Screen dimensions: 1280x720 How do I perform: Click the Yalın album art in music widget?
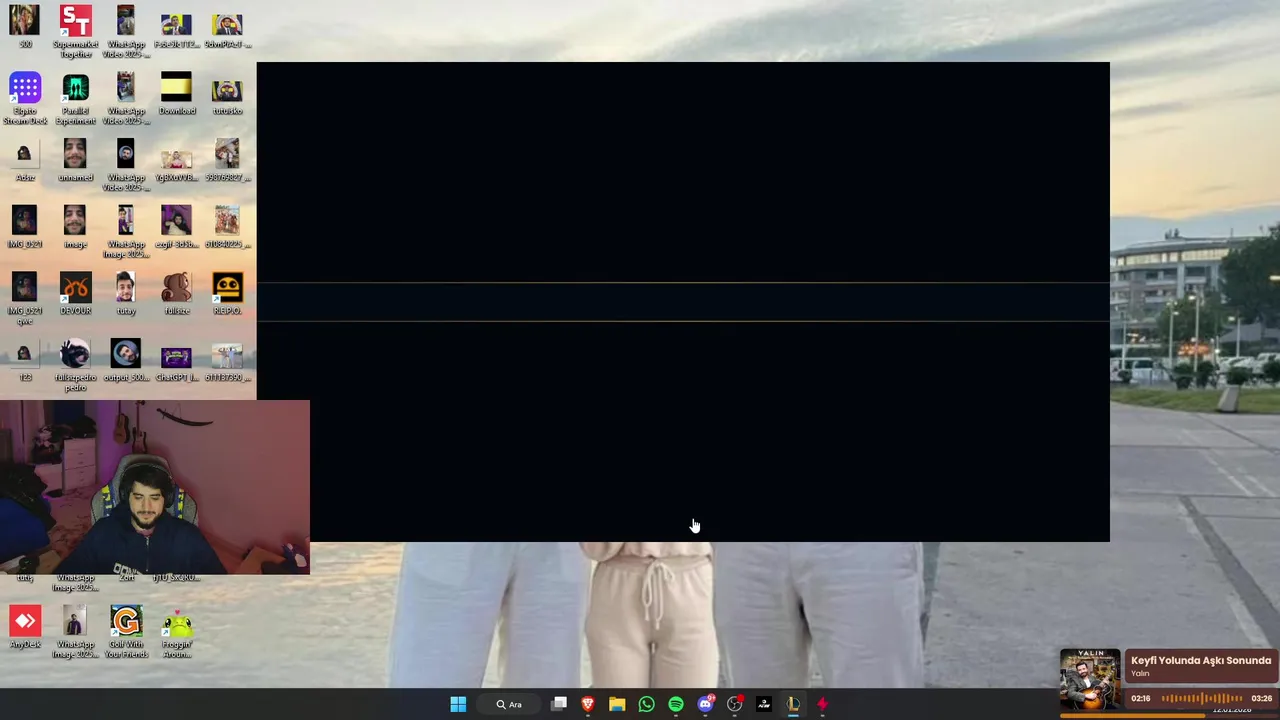(1090, 680)
